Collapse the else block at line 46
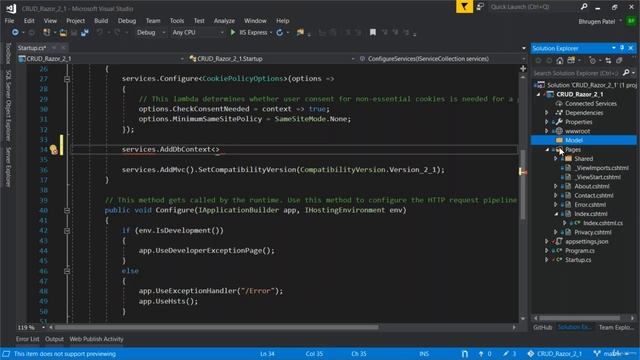 pyautogui.click(x=67, y=271)
